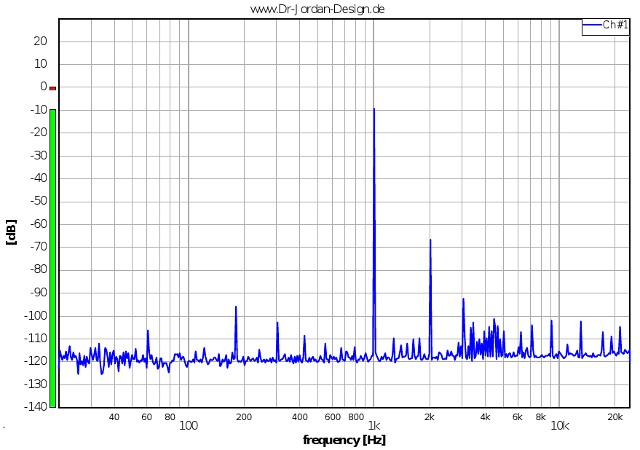Image resolution: width=640 pixels, height=450 pixels.
Task: Click the Ch#1 legend entry
Action: coord(606,25)
